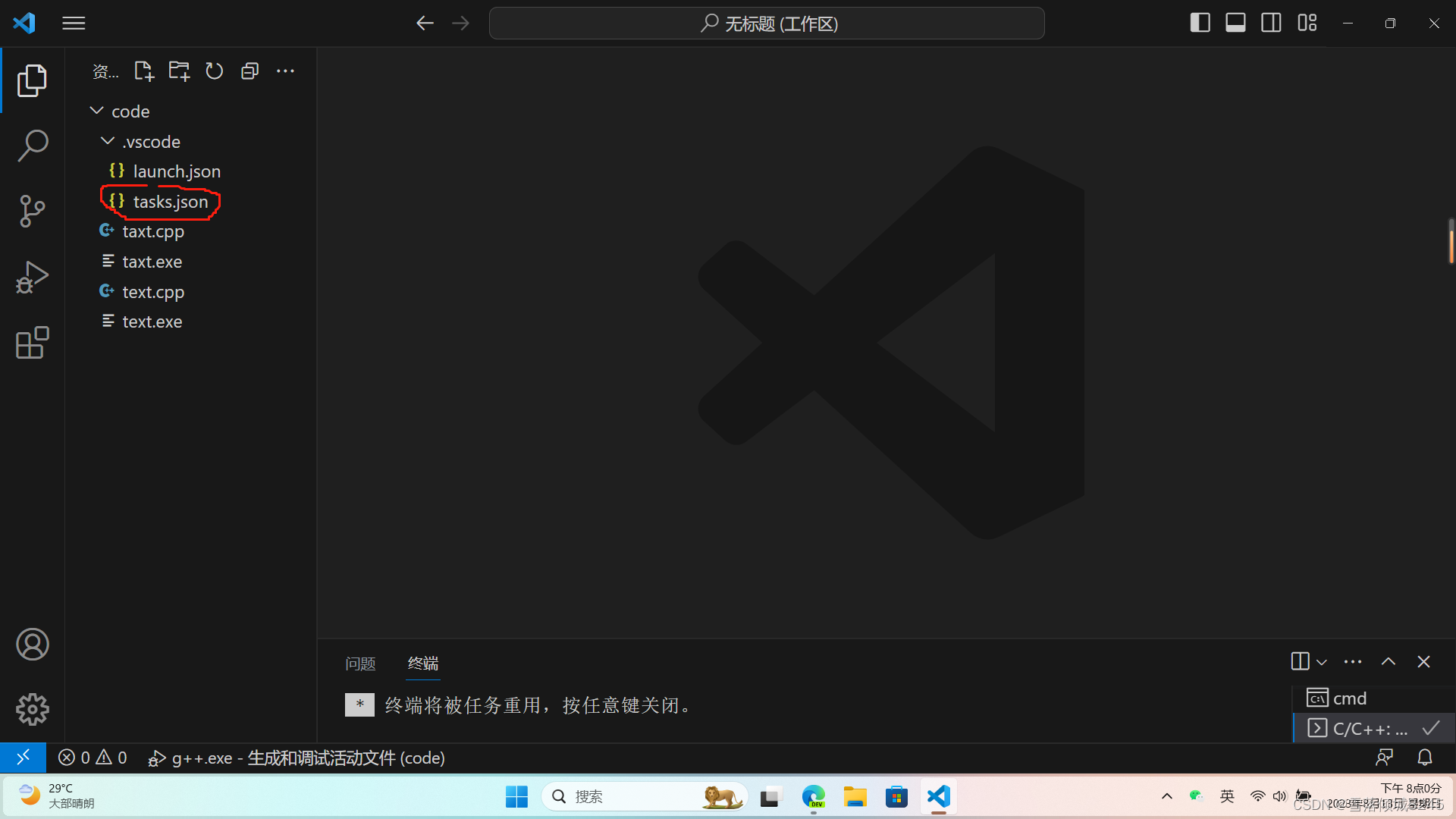Screen dimensions: 1456x819
Task: Toggle the secondary side bar visibility
Action: point(1271,23)
